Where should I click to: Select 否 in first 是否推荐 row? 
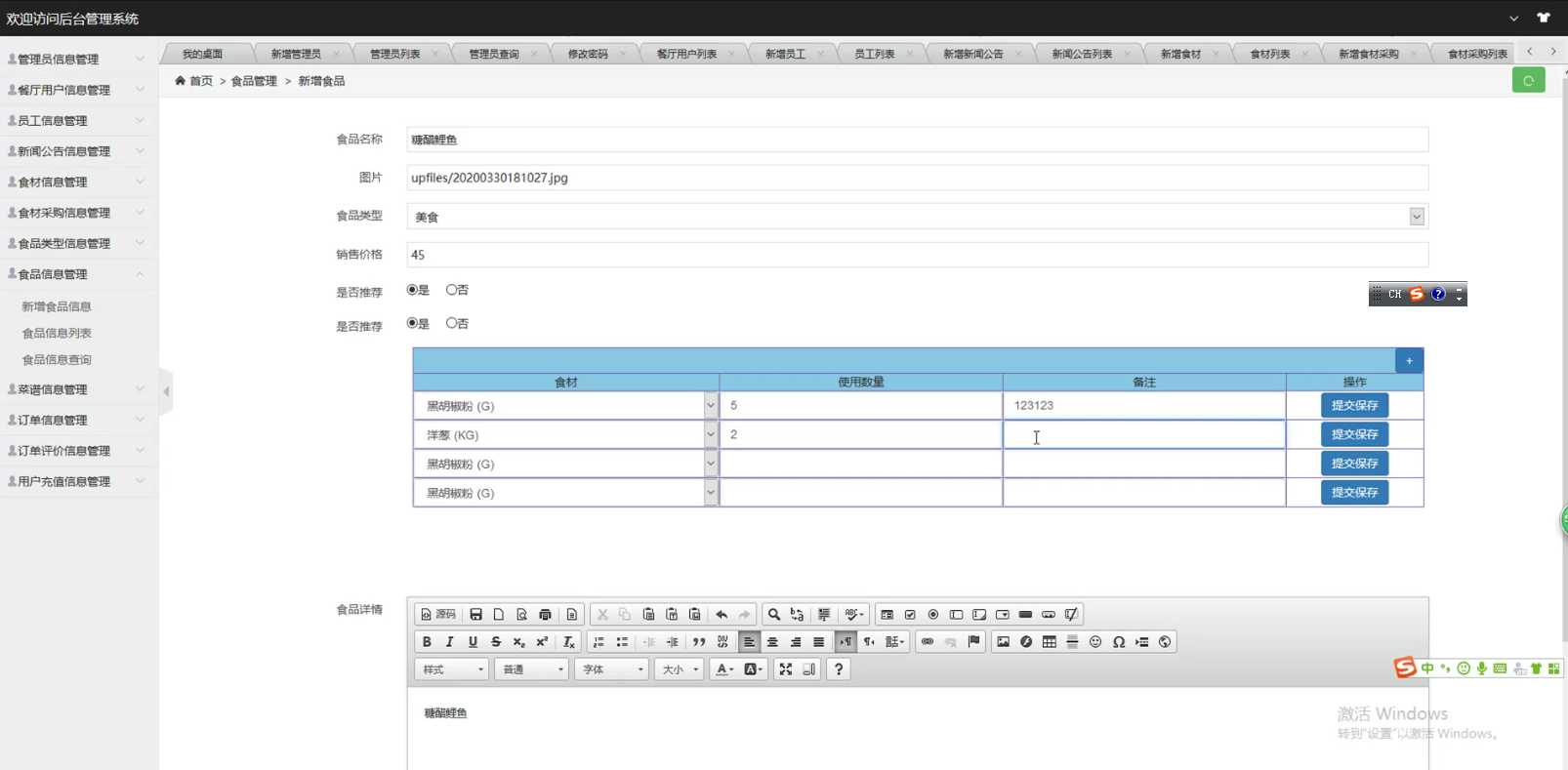pyautogui.click(x=451, y=290)
